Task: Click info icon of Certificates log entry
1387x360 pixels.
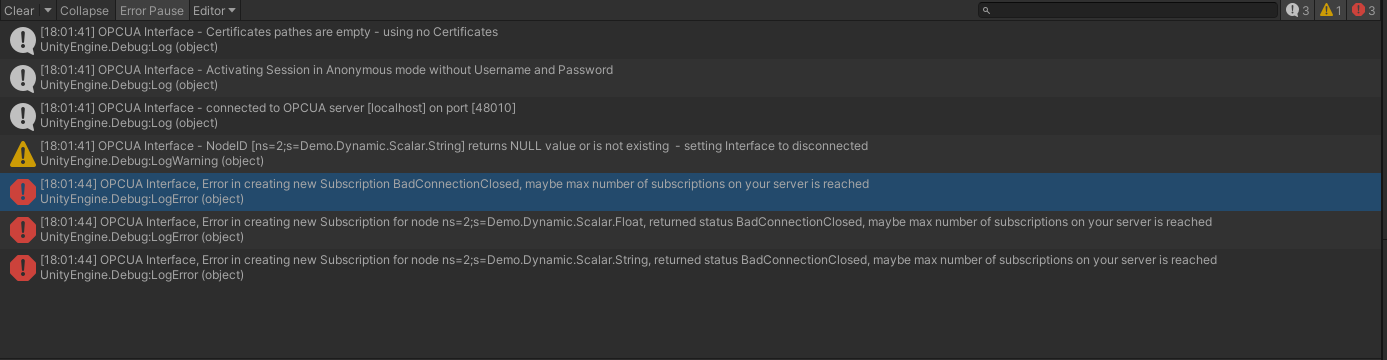Action: coord(22,40)
